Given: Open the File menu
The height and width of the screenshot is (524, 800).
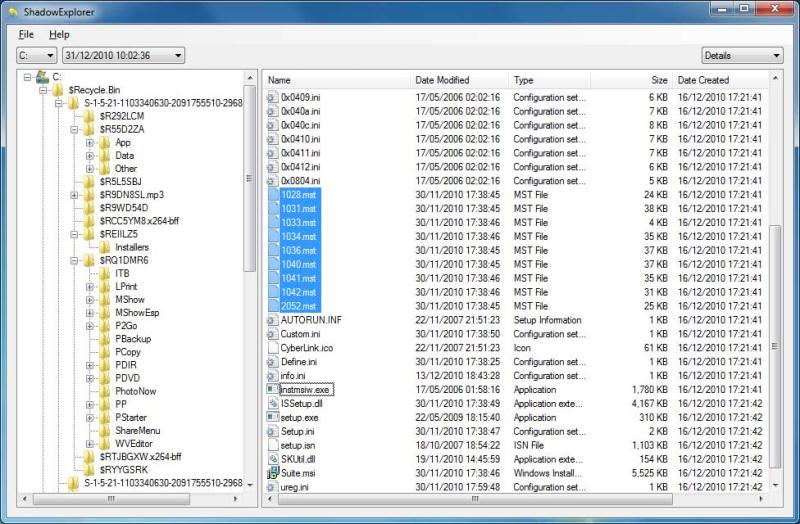Looking at the screenshot, I should point(26,35).
